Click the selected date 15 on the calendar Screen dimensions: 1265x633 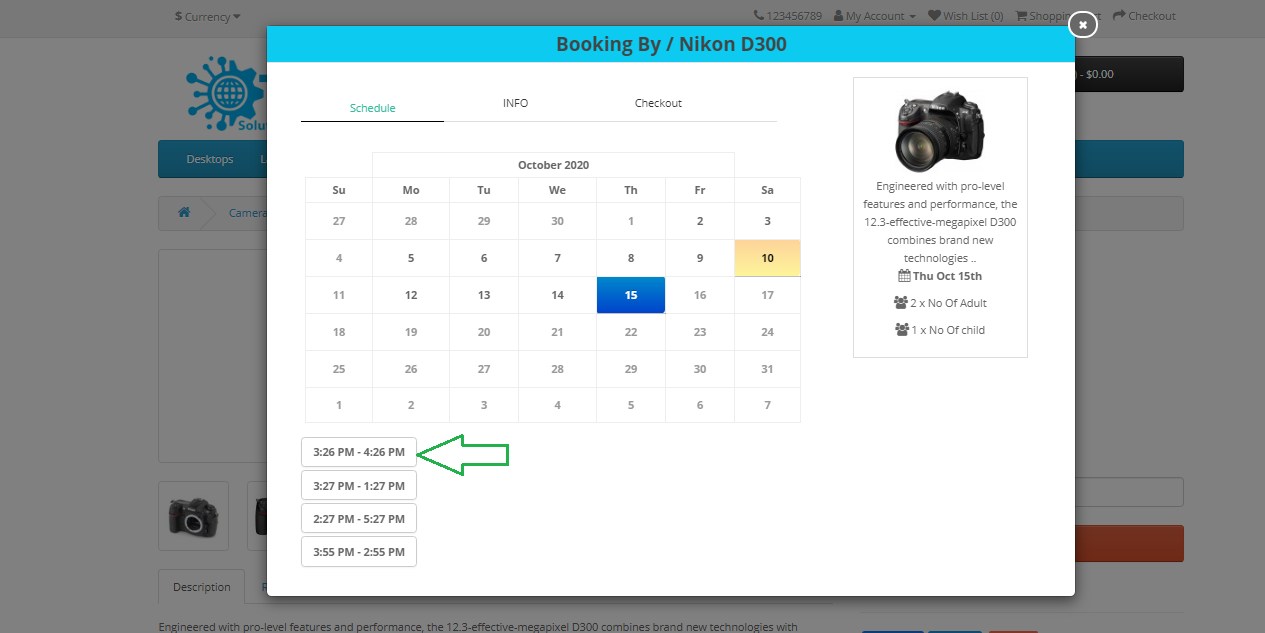(631, 295)
